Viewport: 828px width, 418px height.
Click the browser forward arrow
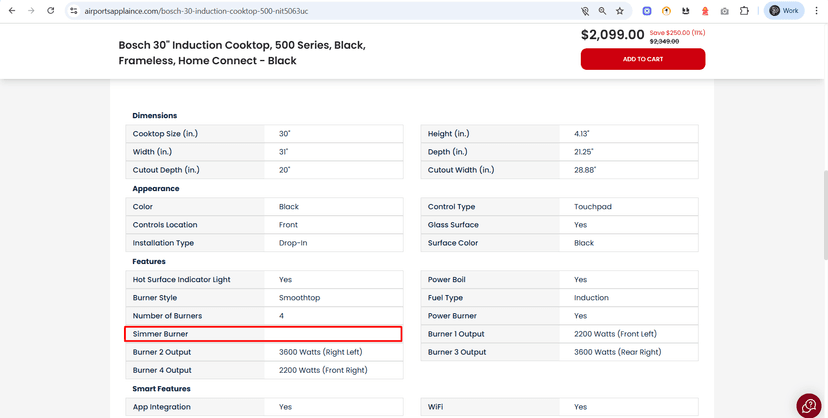click(31, 11)
